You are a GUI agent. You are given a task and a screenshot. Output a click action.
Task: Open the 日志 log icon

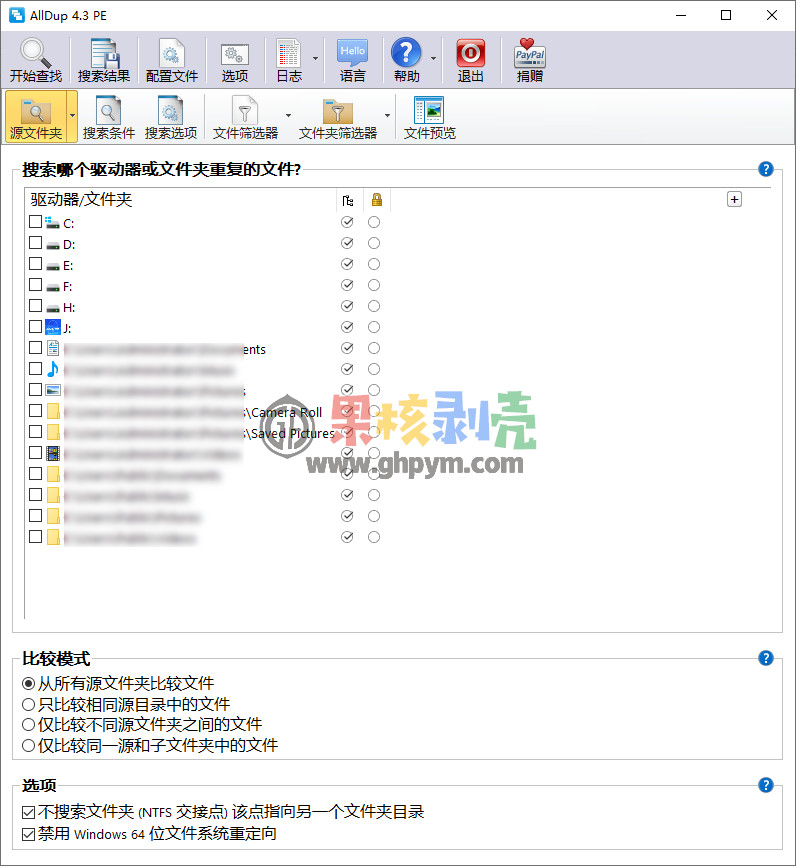click(x=289, y=60)
